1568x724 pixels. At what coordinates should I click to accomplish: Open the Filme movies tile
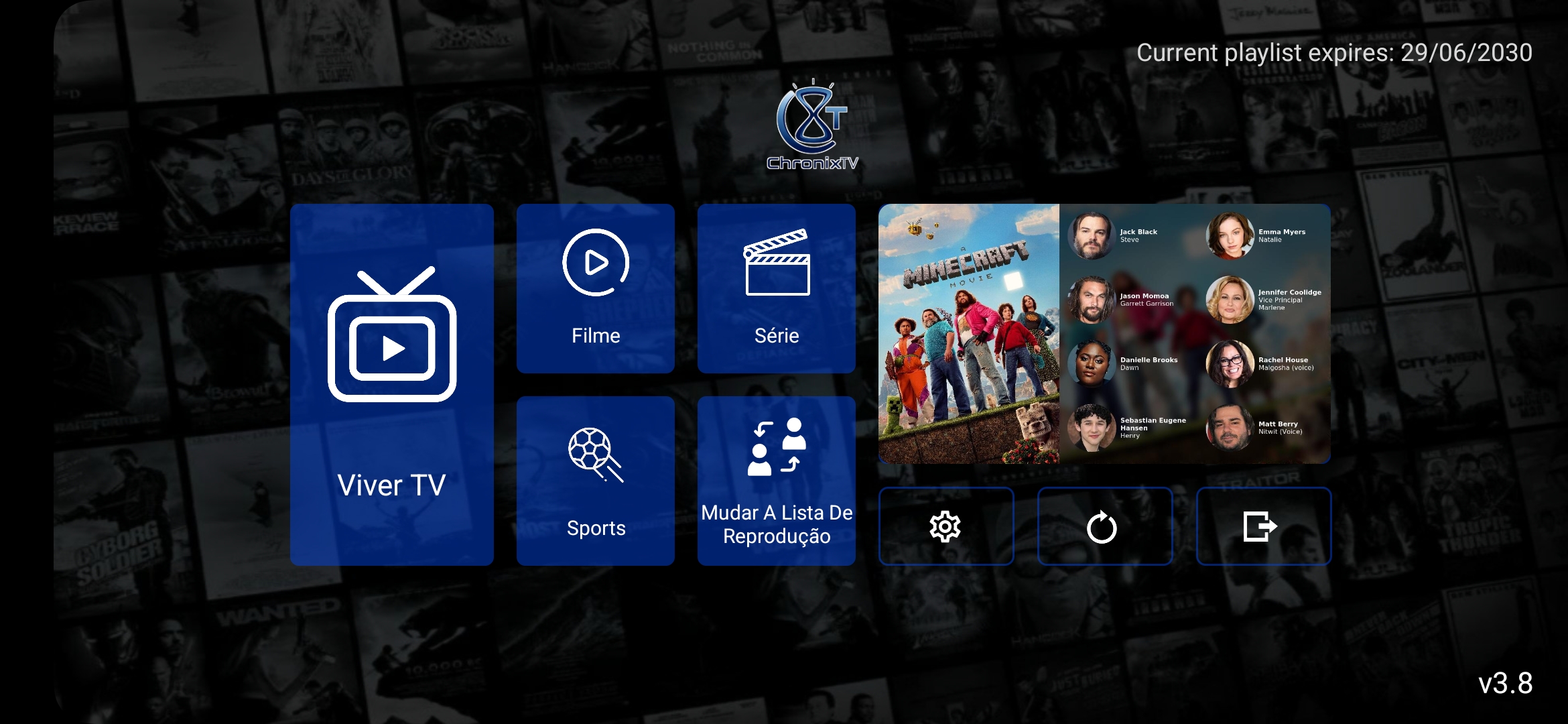pyautogui.click(x=595, y=288)
